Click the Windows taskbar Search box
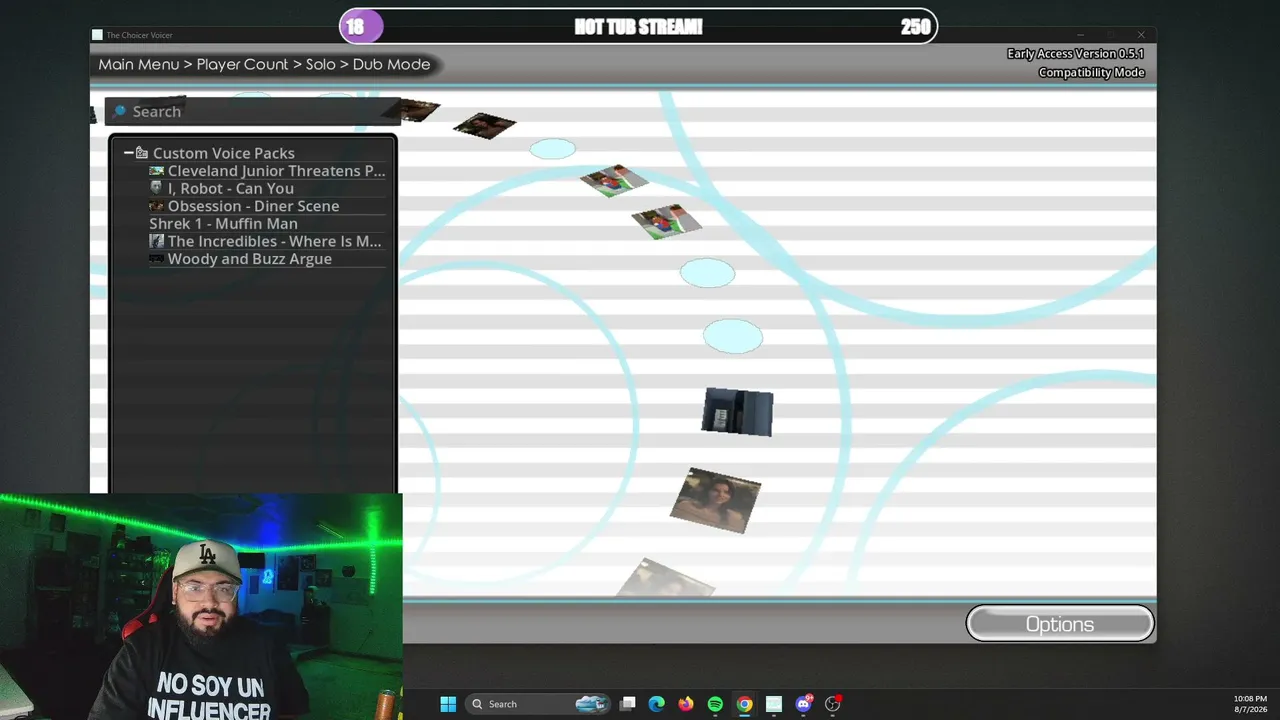1280x720 pixels. pos(538,704)
